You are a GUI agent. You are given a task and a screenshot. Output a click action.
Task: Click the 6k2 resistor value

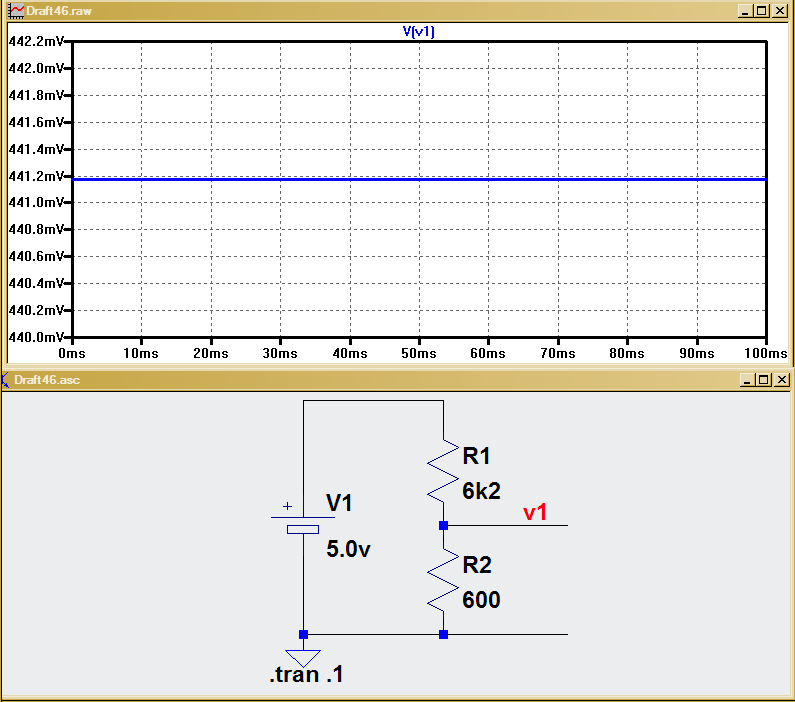tap(481, 491)
